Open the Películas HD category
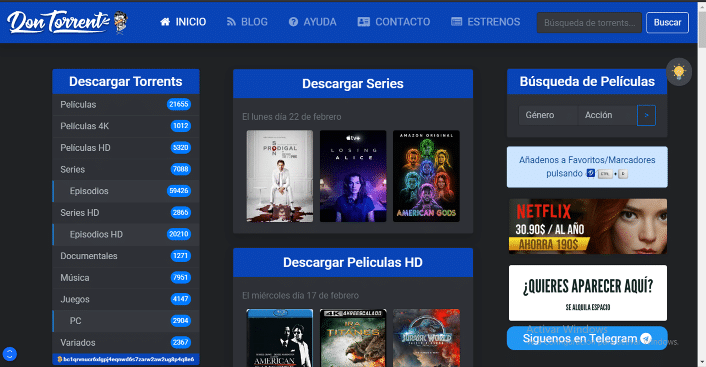706x367 pixels. coord(126,148)
